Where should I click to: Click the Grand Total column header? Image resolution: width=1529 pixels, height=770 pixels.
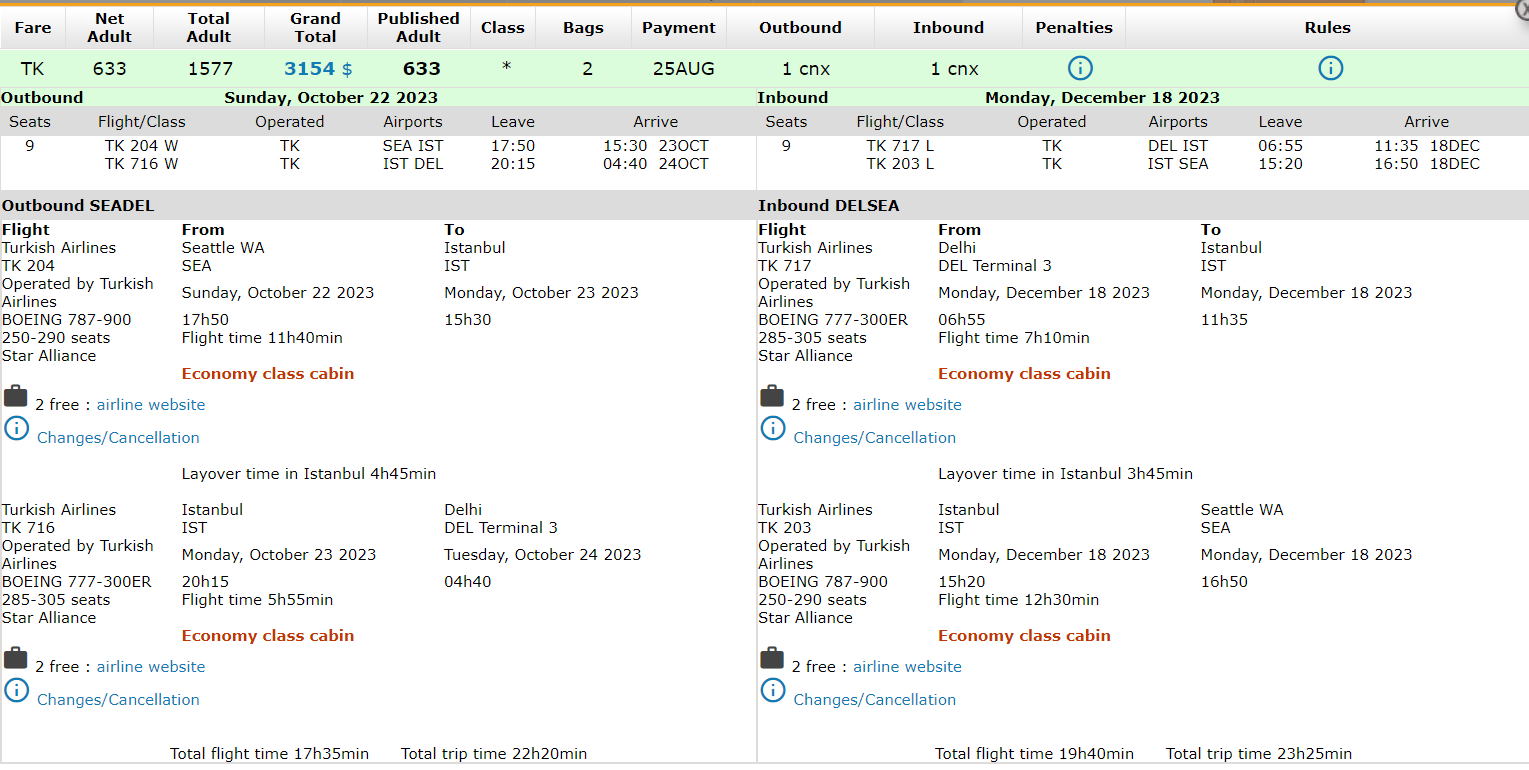point(315,28)
